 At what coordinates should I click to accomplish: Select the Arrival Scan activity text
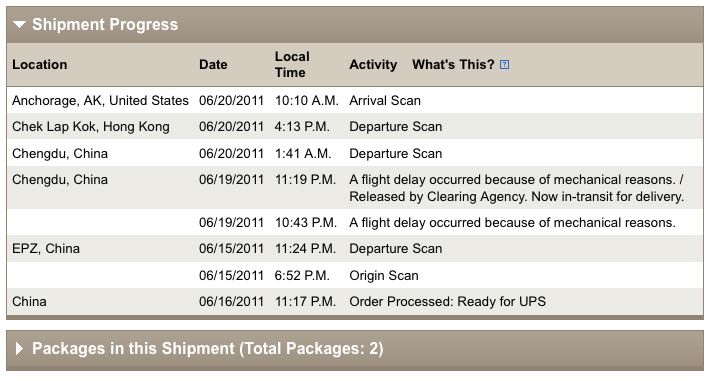tap(385, 100)
